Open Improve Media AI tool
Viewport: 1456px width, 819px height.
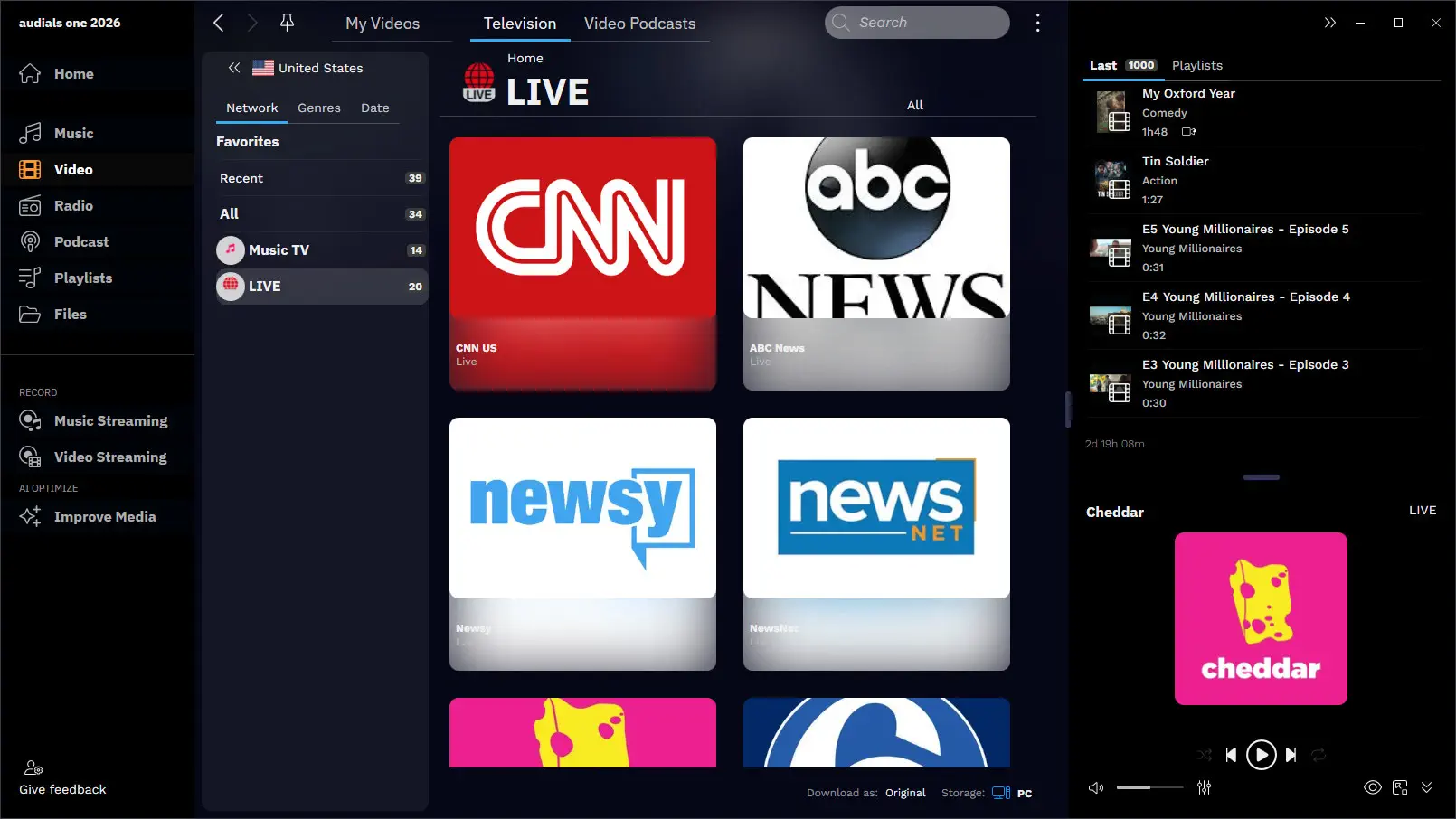pos(104,517)
